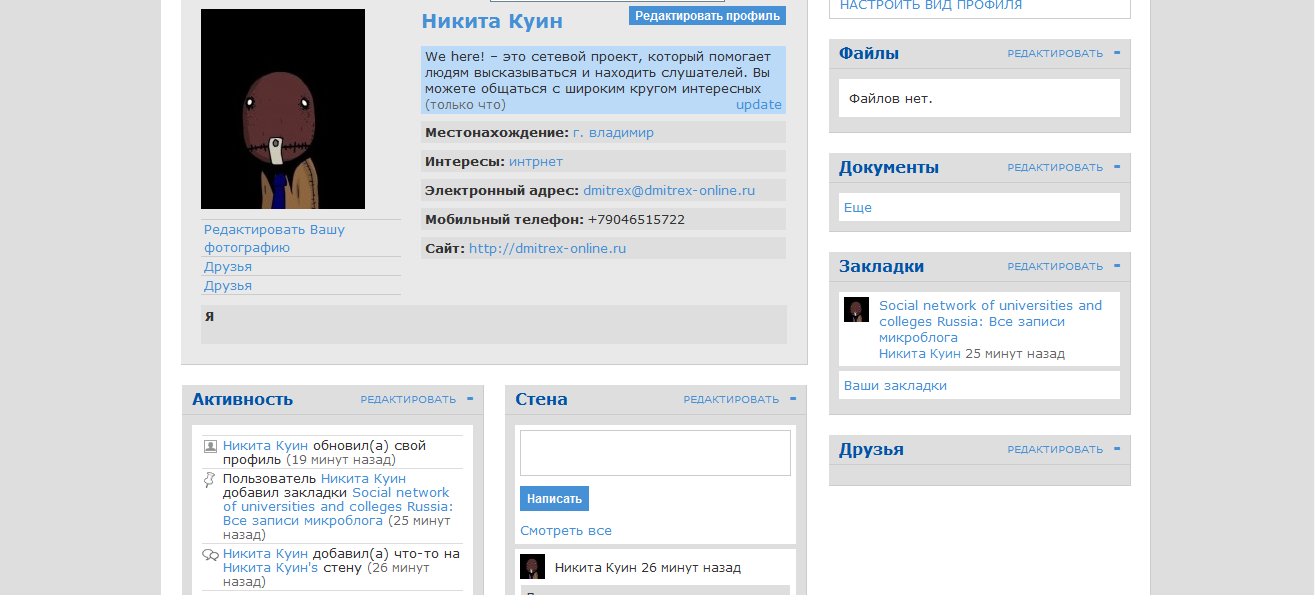
Task: Click Никита Куин in обновил(а) свой профиль entry
Action: click(265, 446)
